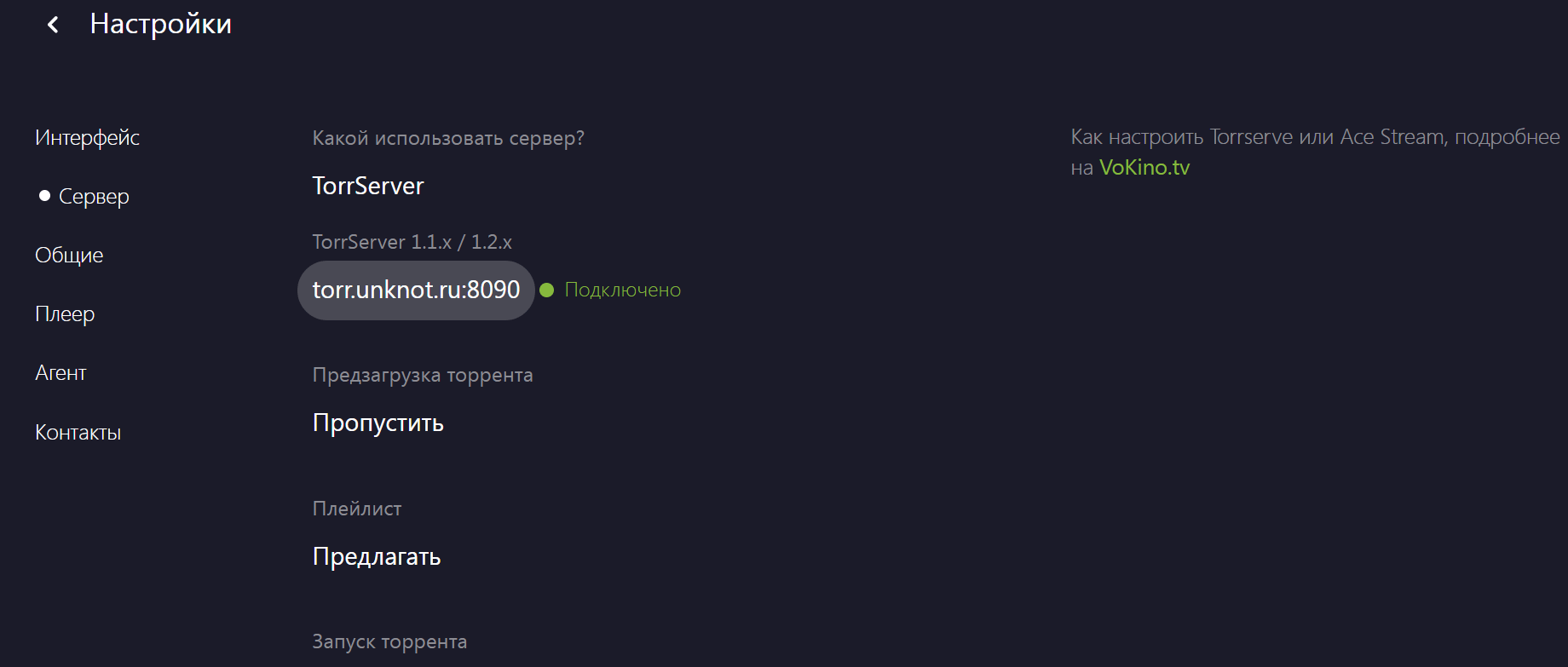Click the Настройки page title
Screen dimensions: 1568x667
tap(161, 24)
